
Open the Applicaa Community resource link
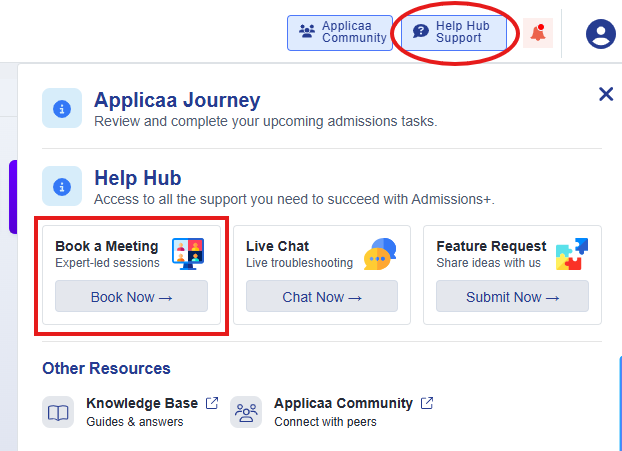tap(344, 403)
